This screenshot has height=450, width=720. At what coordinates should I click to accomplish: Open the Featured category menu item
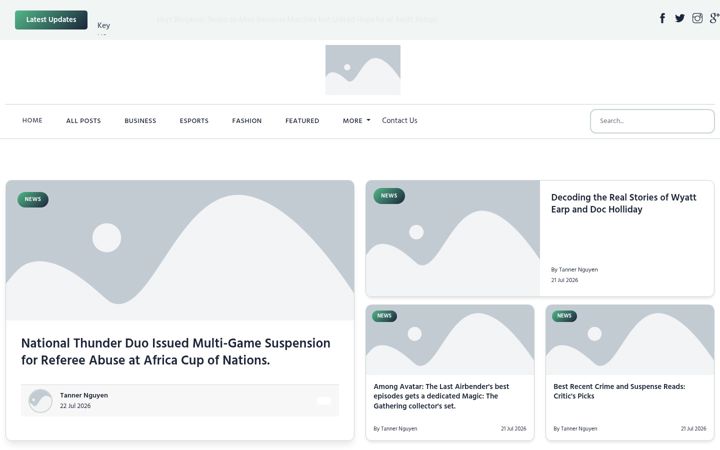click(x=302, y=121)
